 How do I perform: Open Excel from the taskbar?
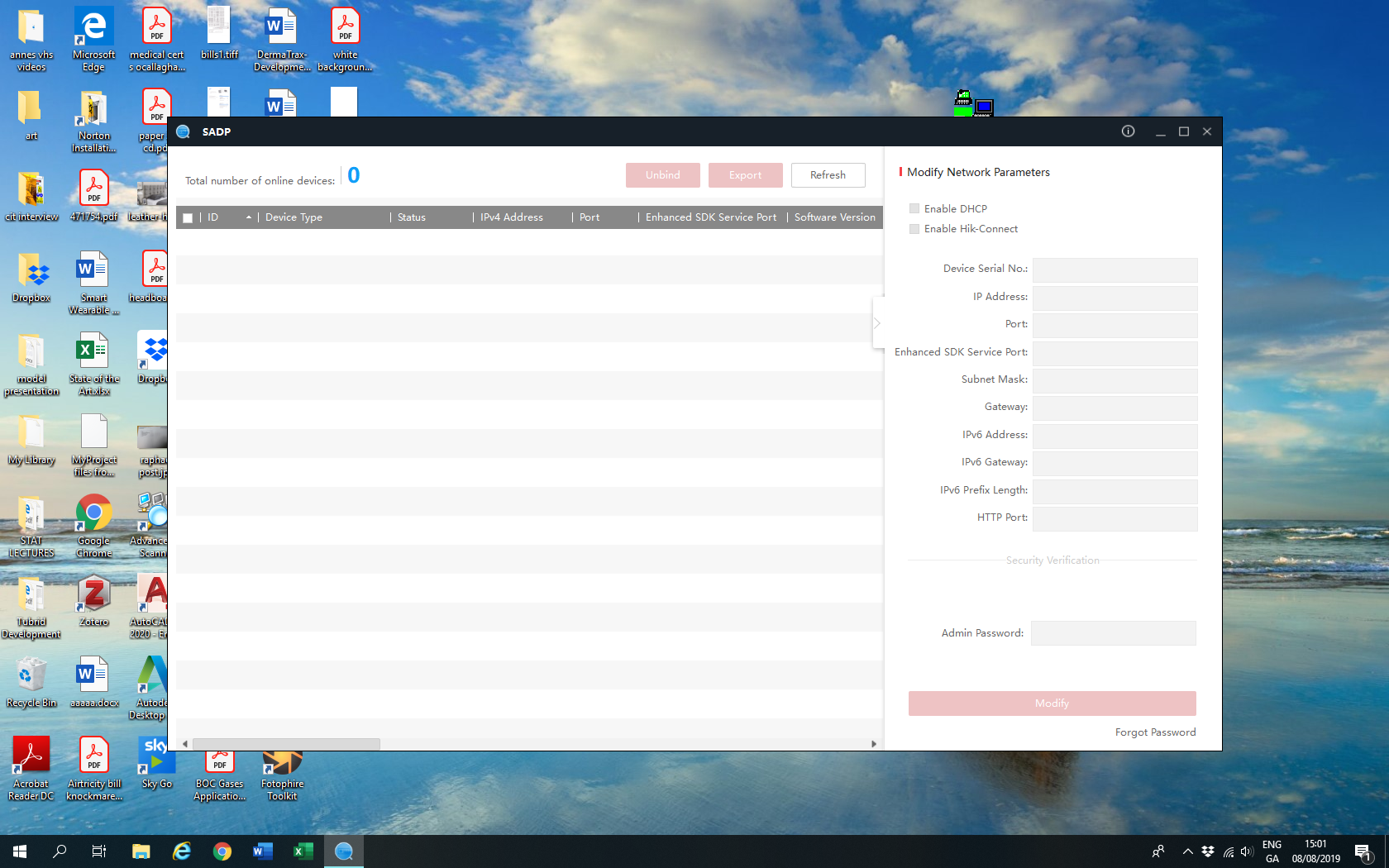point(303,851)
